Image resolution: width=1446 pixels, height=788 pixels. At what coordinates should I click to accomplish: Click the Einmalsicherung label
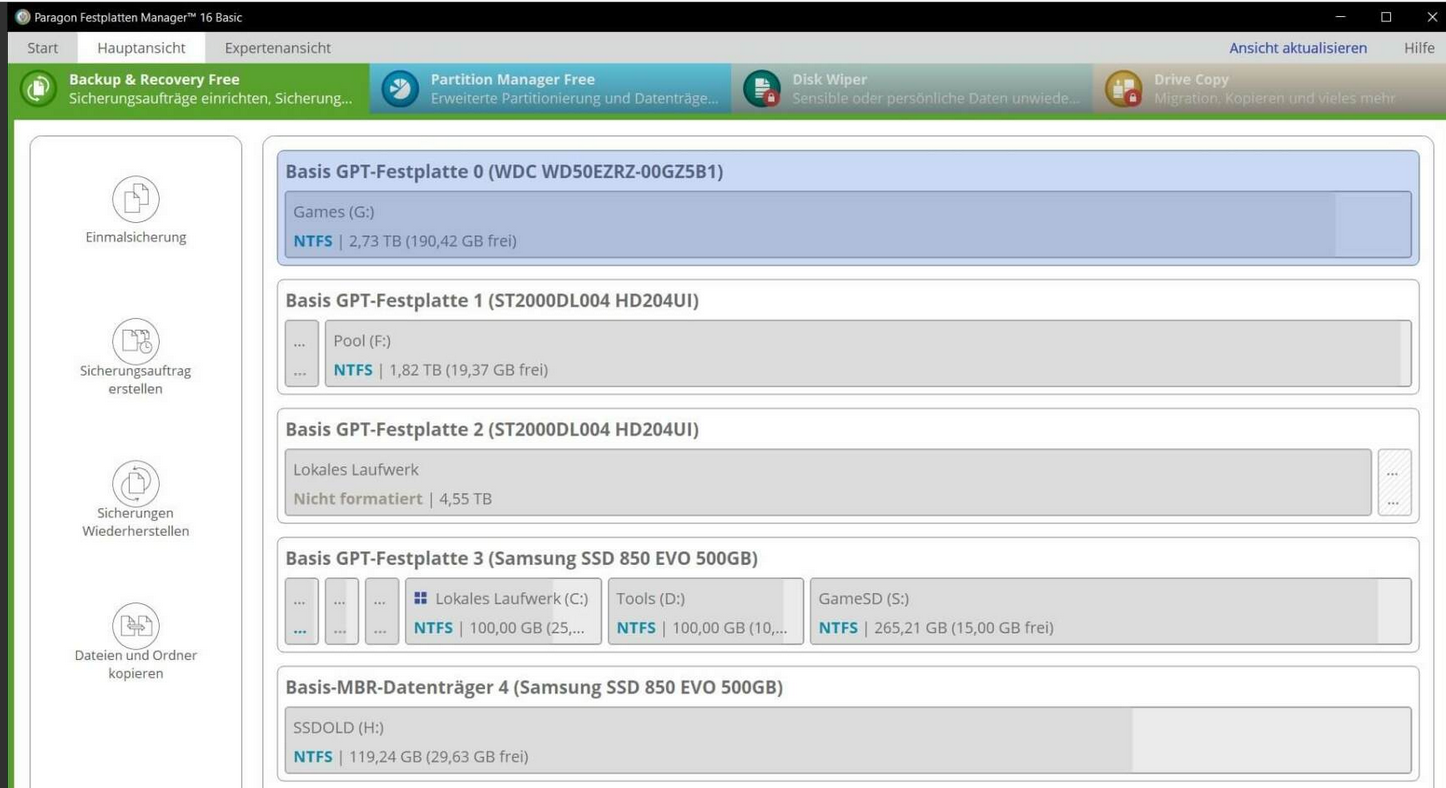click(x=136, y=238)
